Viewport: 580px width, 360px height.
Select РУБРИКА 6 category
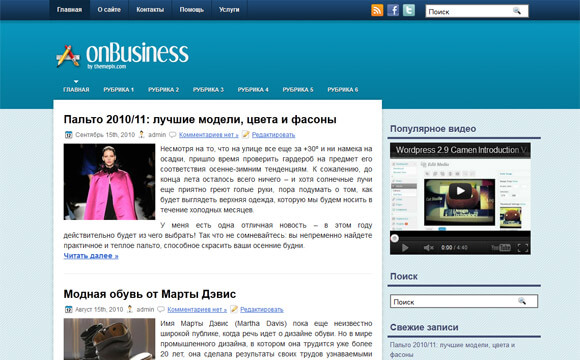(343, 90)
